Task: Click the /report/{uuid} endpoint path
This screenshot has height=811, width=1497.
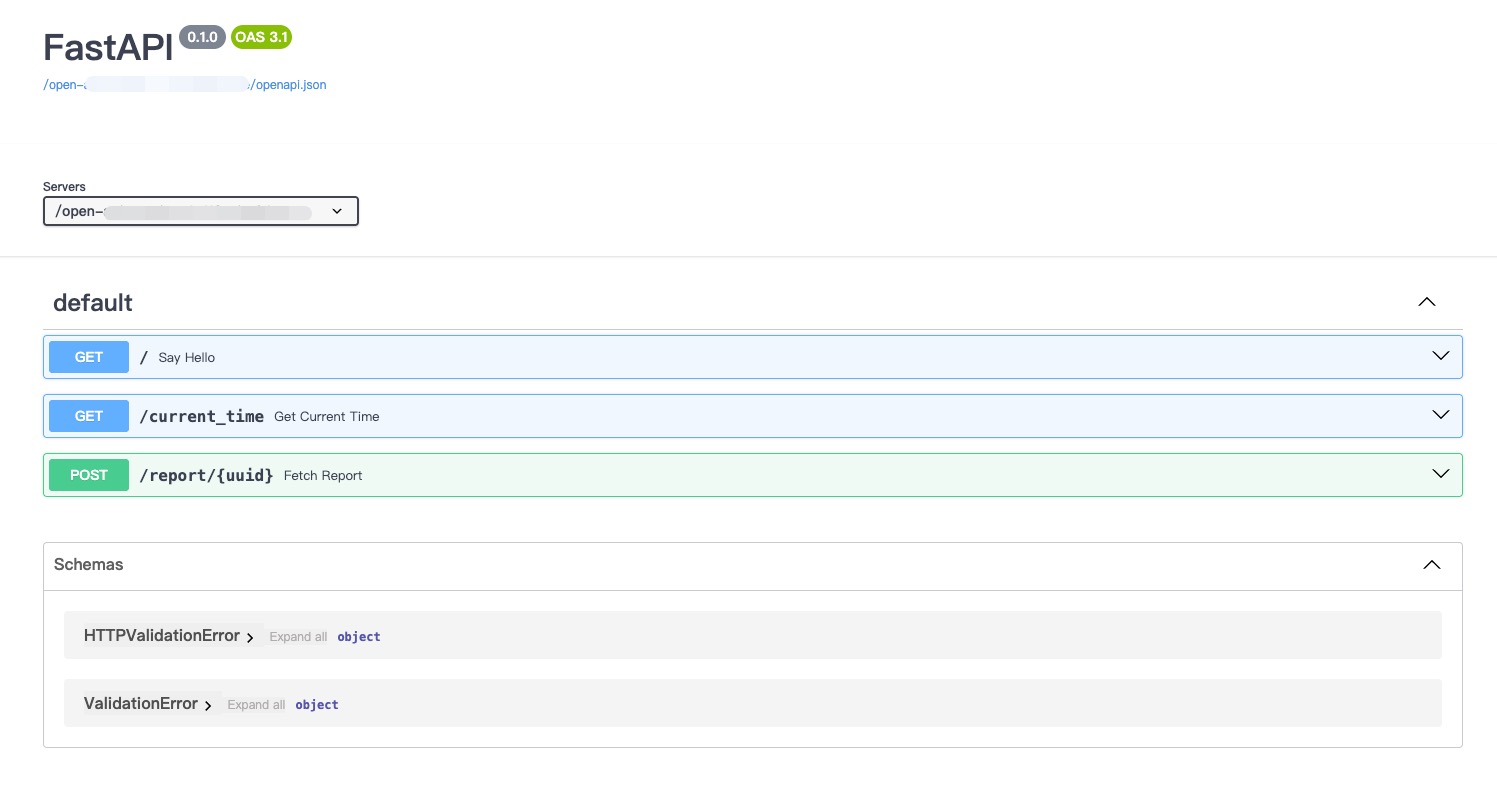Action: [207, 475]
